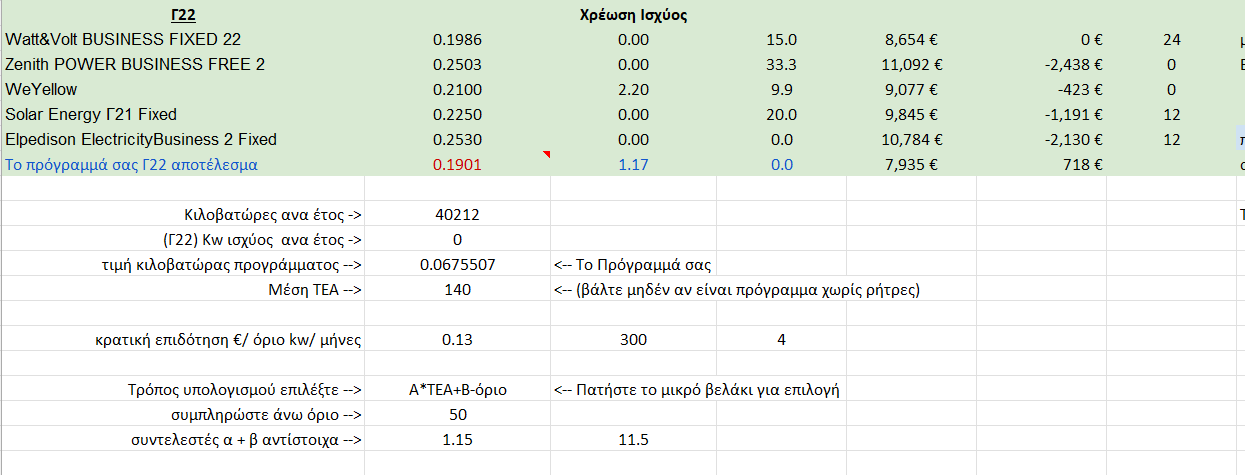
Task: Click the 0.2250 price cell
Action: coord(457,115)
